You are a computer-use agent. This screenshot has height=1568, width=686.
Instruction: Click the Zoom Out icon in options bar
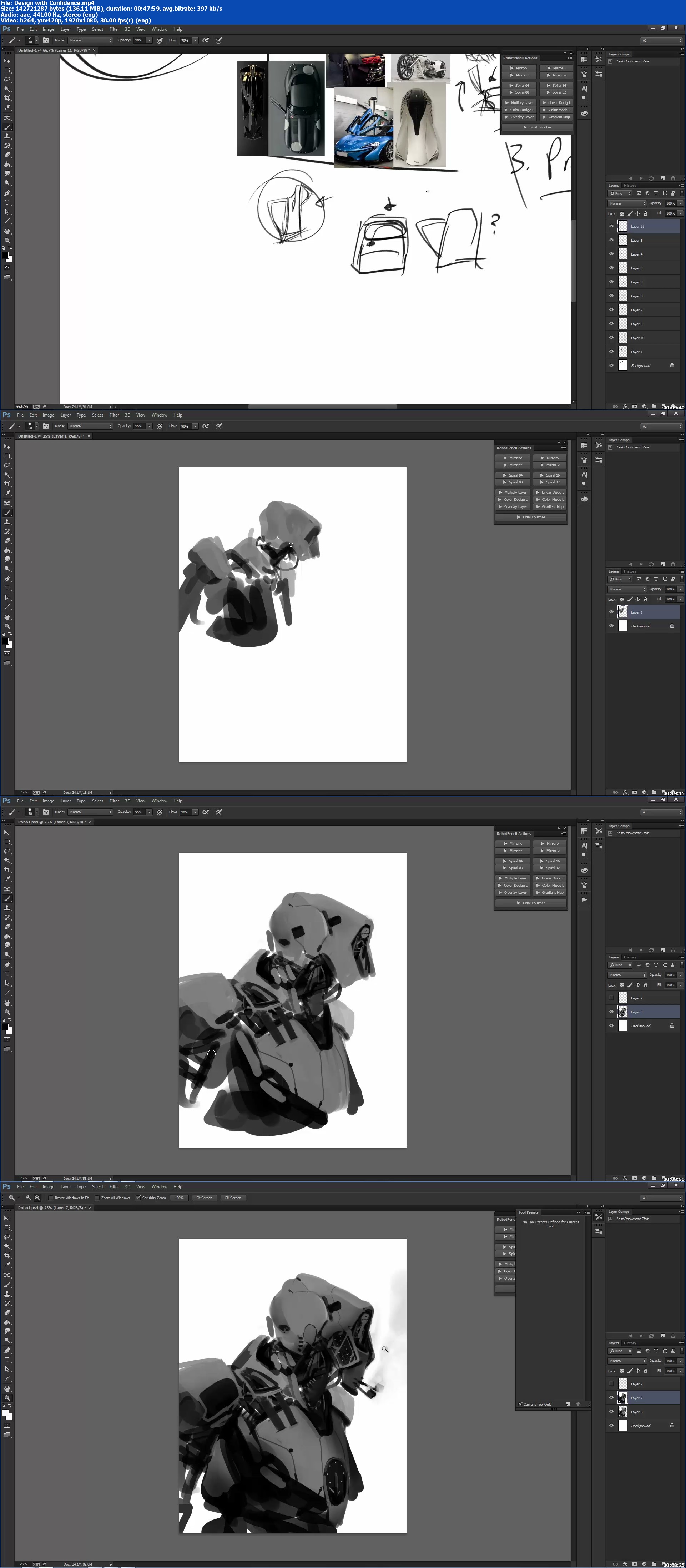[x=37, y=1198]
